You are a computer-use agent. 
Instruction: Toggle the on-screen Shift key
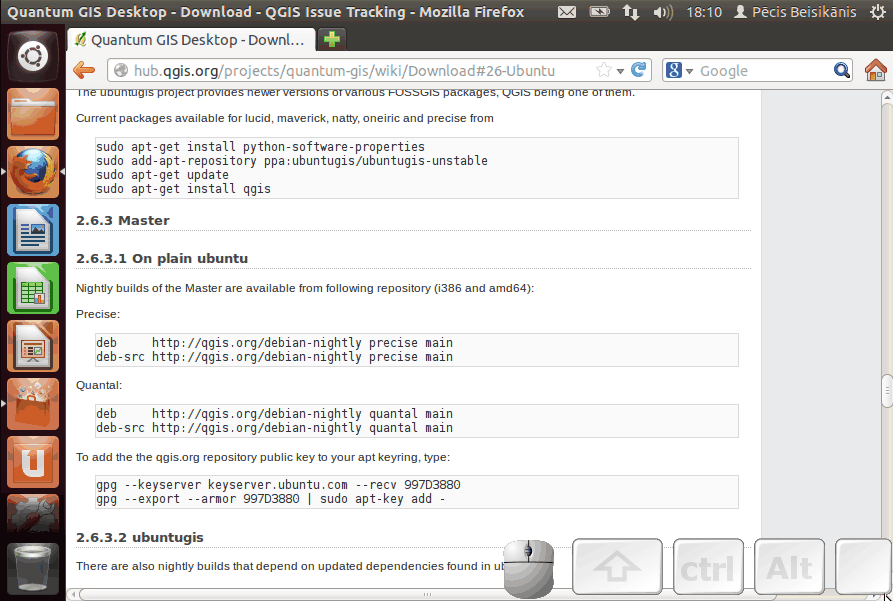pos(617,567)
